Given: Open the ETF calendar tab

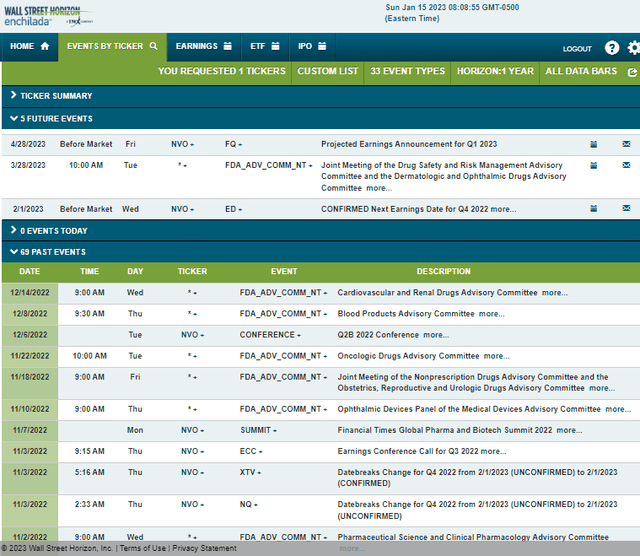Looking at the screenshot, I should tap(265, 47).
